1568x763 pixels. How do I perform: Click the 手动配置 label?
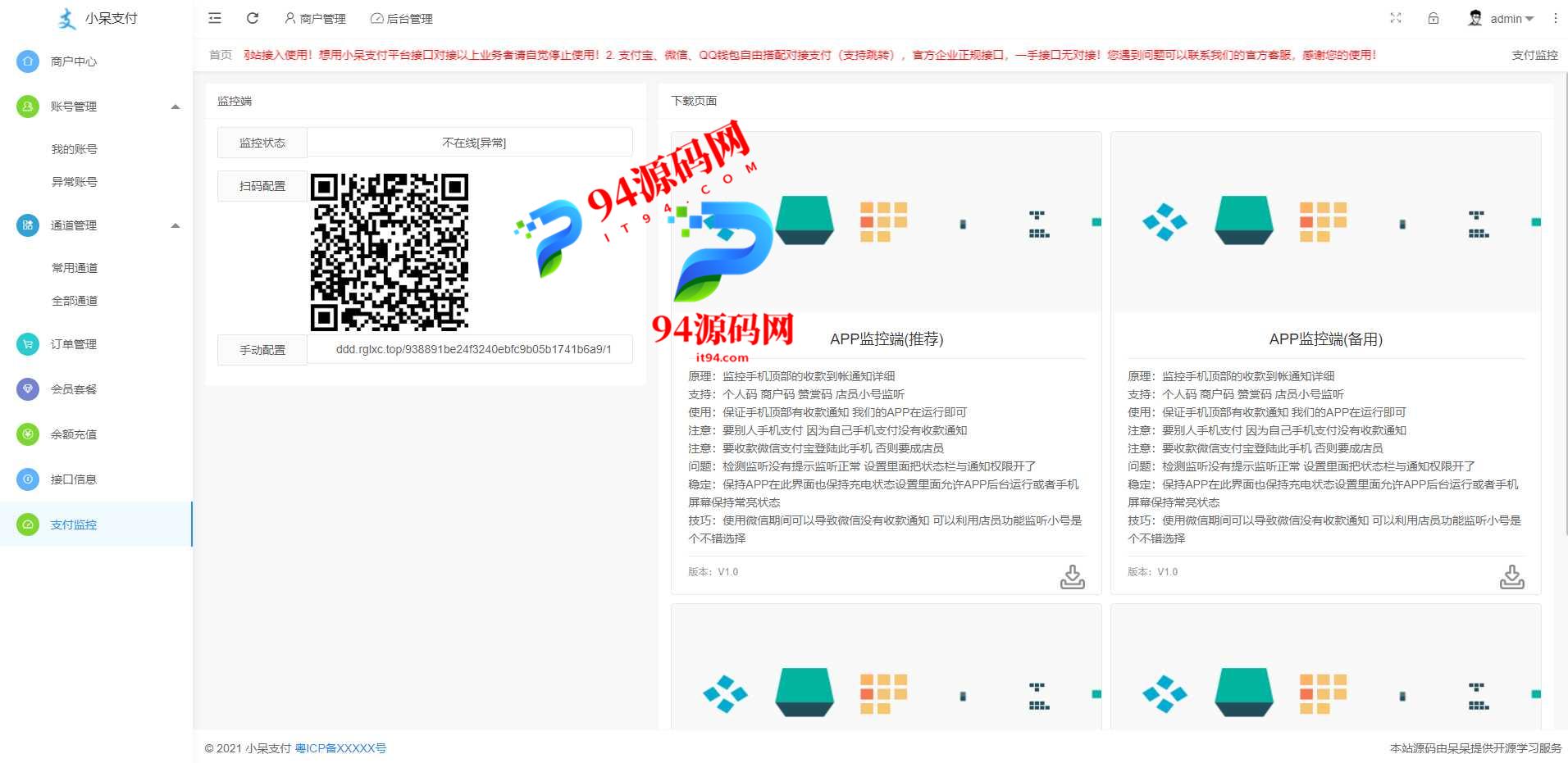[262, 350]
